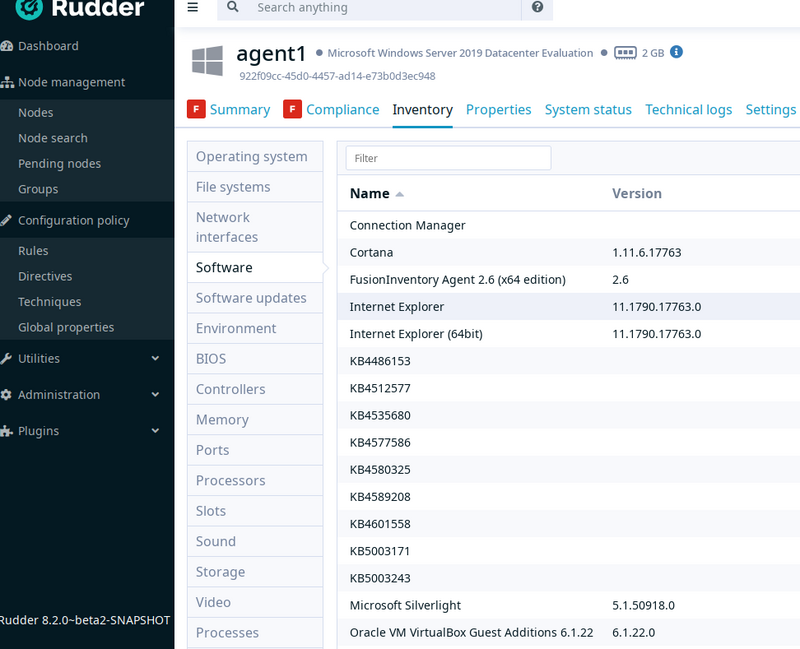The image size is (800, 649).
Task: Click the software Filter input box
Action: 448,158
